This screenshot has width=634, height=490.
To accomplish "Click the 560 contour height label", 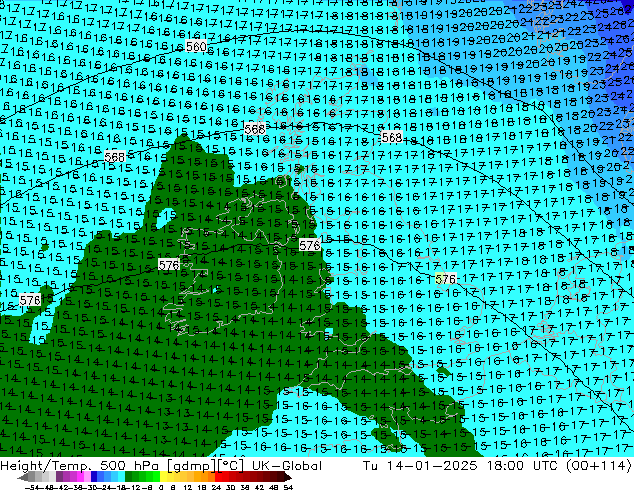I will point(196,46).
